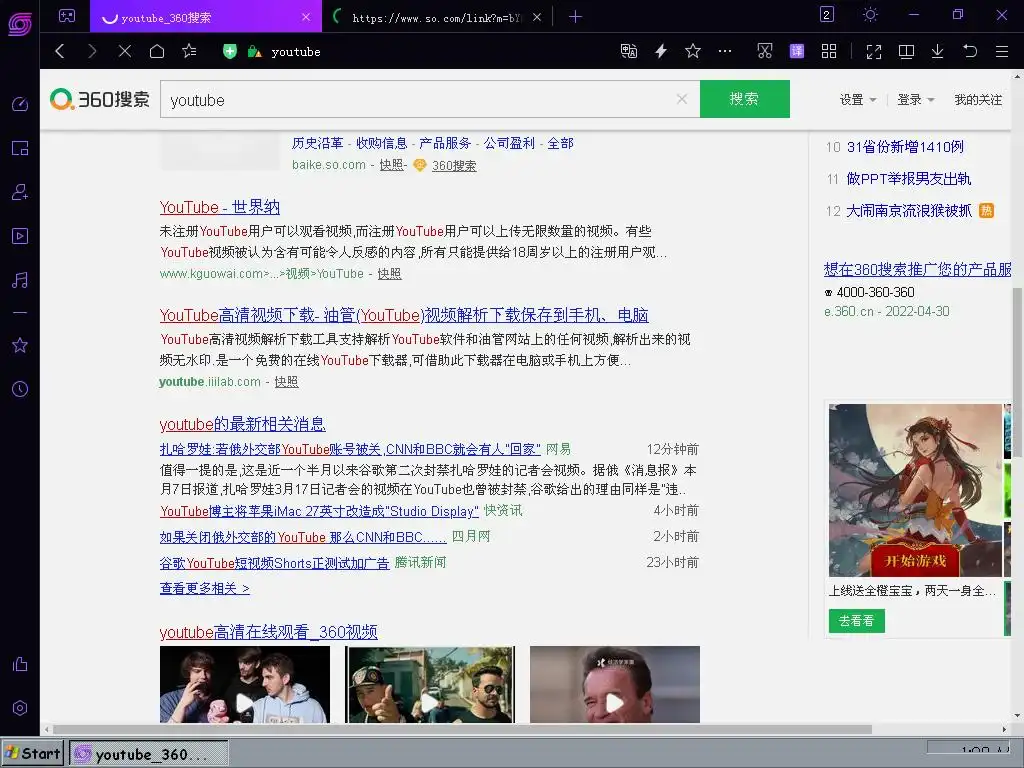
Task: Open the home page icon
Action: [157, 51]
